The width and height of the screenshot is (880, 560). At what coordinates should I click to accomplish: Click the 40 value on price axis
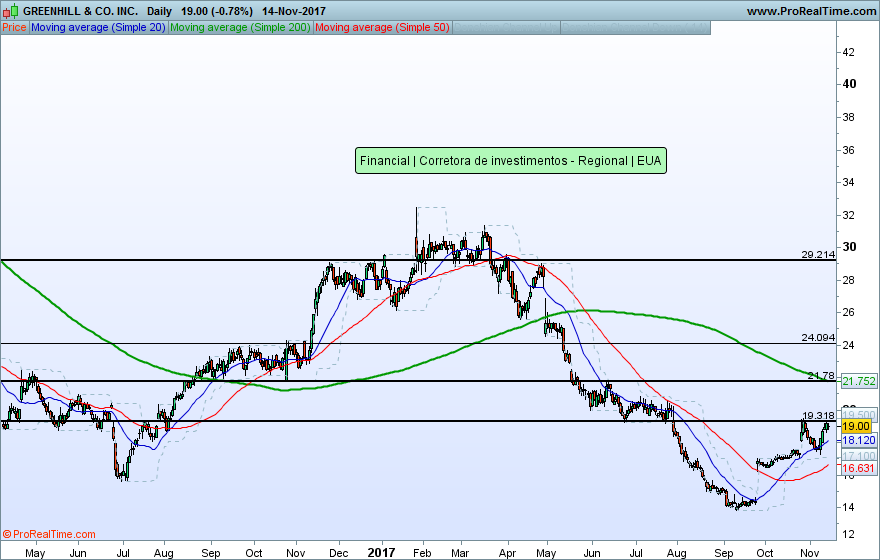(849, 84)
